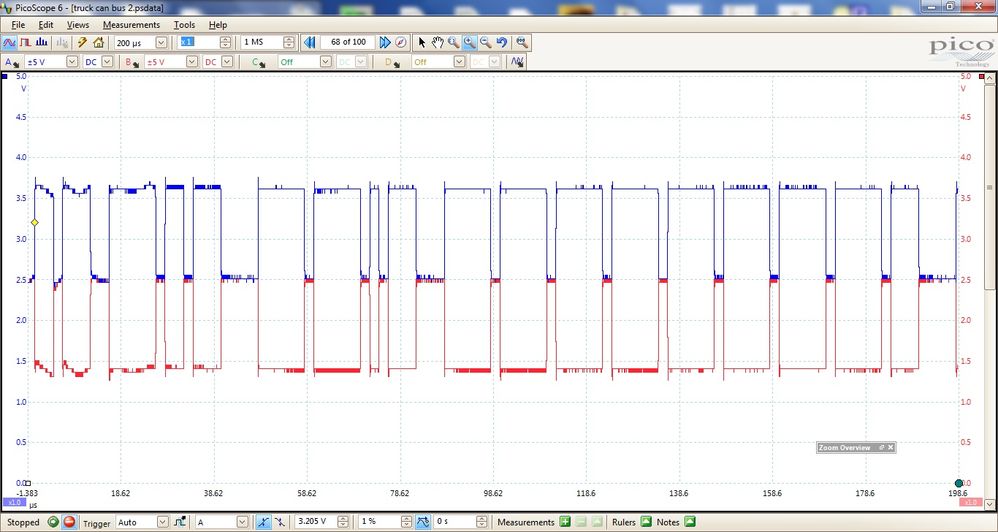The height and width of the screenshot is (532, 998).
Task: Select the Hand pan tool
Action: pos(437,43)
